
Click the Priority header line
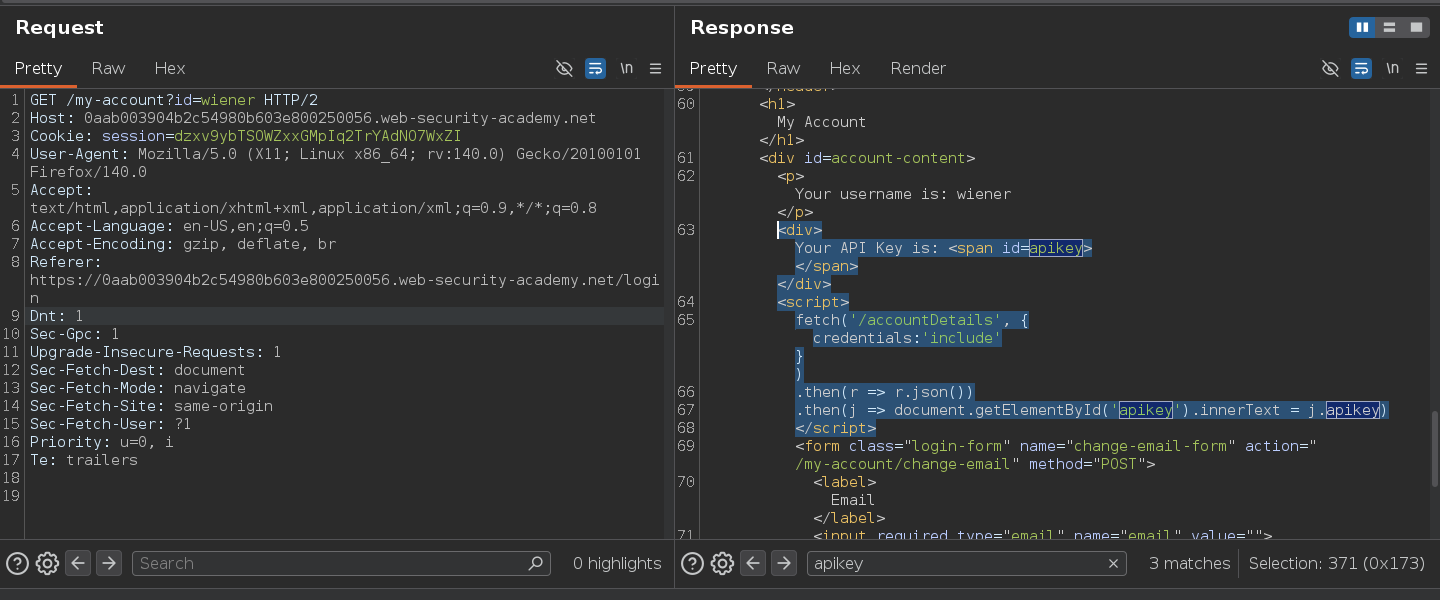point(102,442)
